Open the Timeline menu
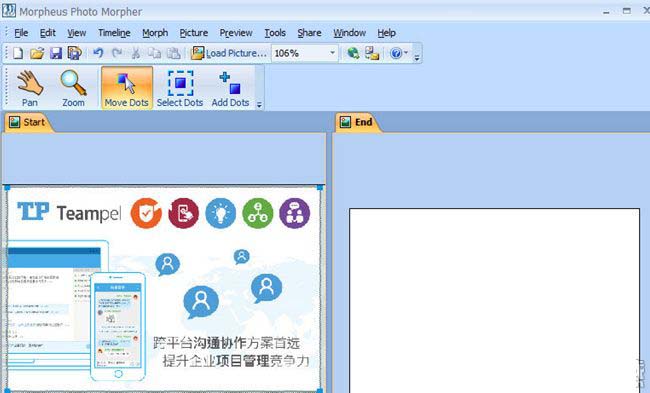The image size is (650, 393). (x=114, y=33)
